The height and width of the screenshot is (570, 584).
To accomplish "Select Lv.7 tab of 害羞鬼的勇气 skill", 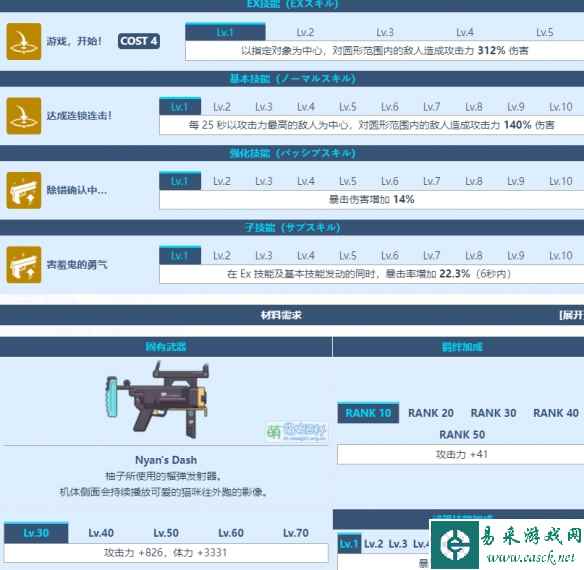I will tap(432, 256).
